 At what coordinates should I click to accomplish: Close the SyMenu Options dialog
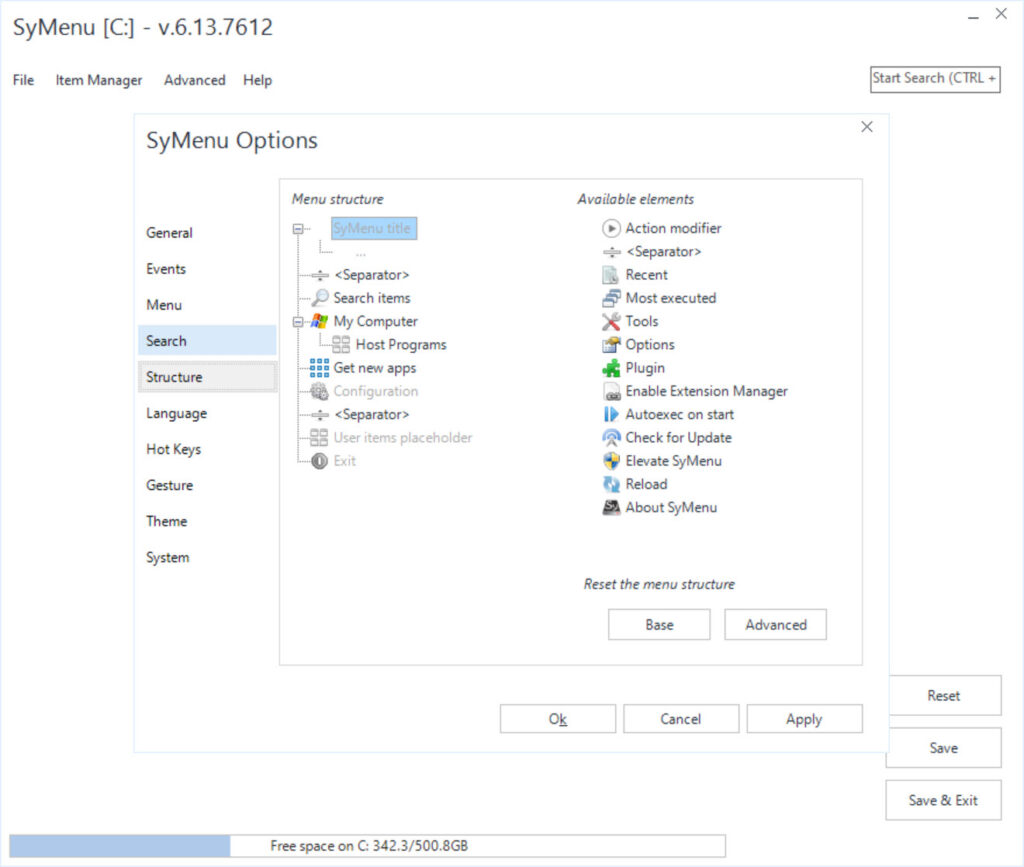867,127
